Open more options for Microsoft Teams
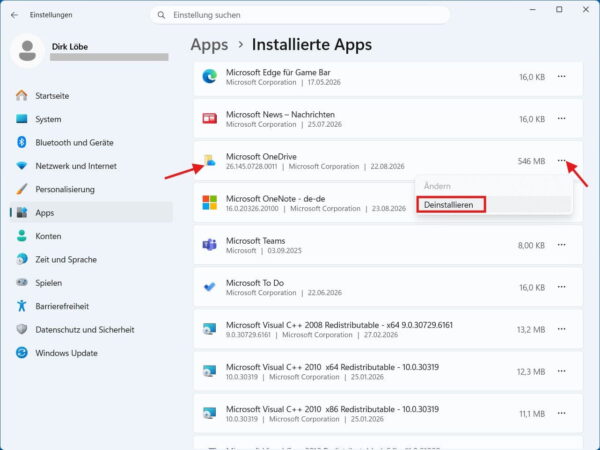Screen dimensions: 600x450 561,245
